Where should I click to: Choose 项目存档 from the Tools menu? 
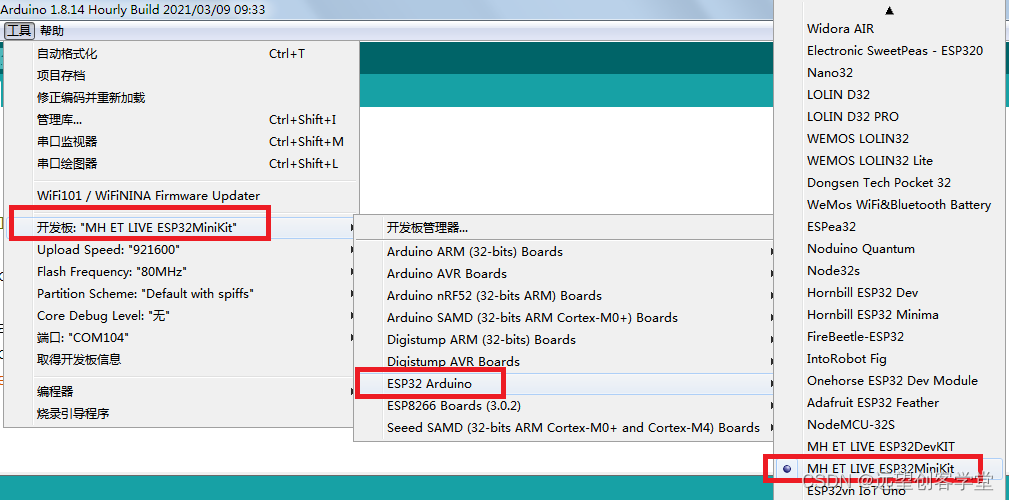(181, 76)
